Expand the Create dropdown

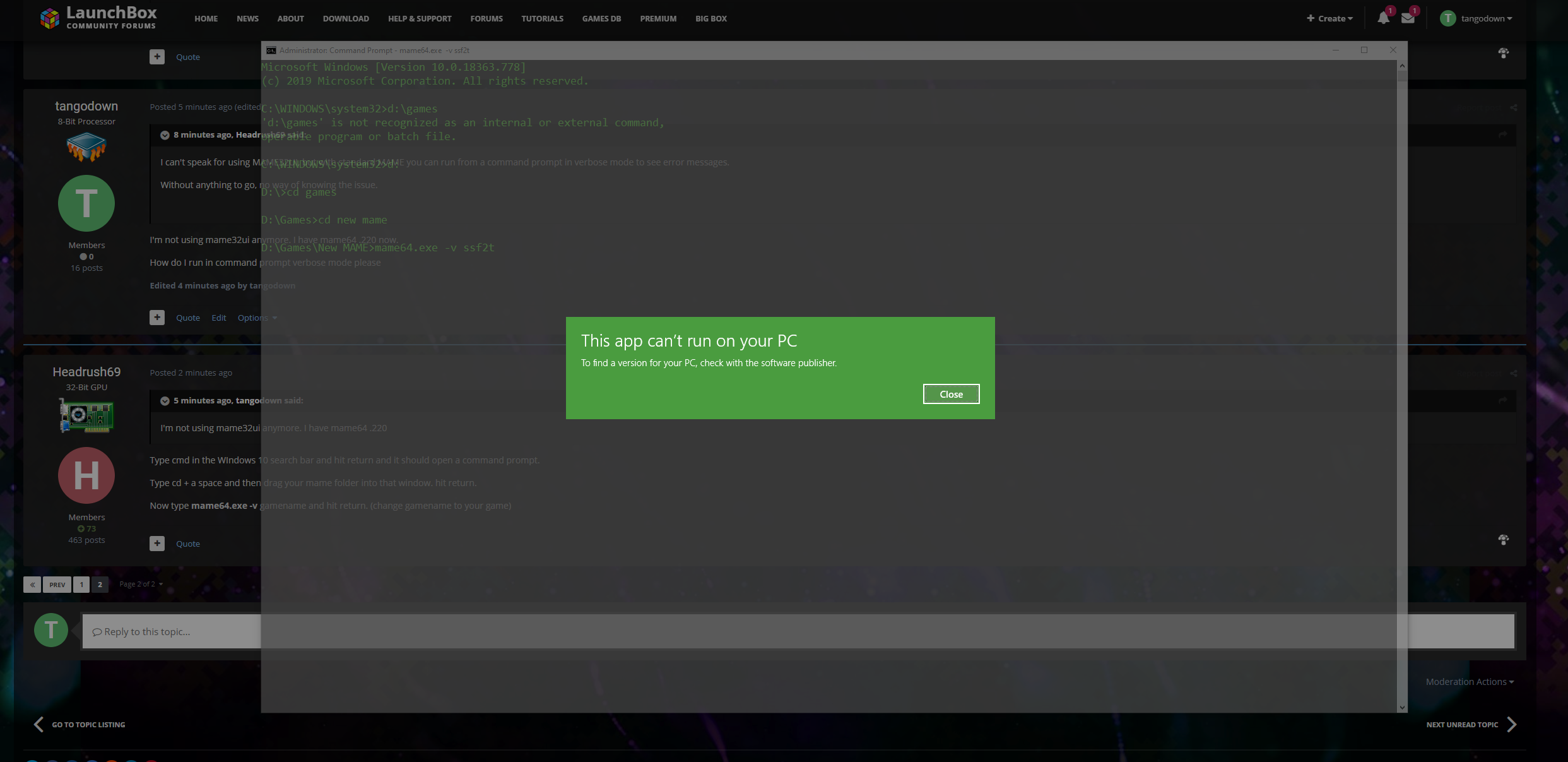(1329, 18)
